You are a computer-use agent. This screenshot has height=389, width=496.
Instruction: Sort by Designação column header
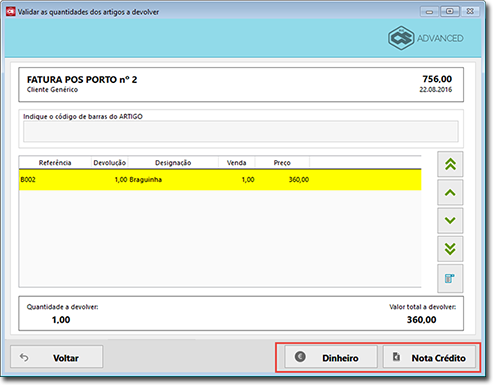(x=173, y=163)
